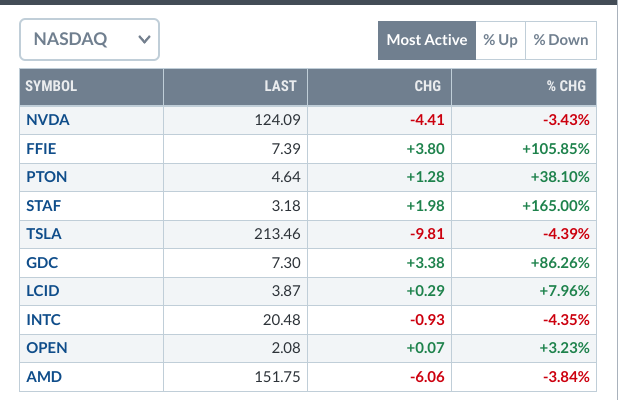The height and width of the screenshot is (400, 618).
Task: Click PTON last price 4.64
Action: 286,177
